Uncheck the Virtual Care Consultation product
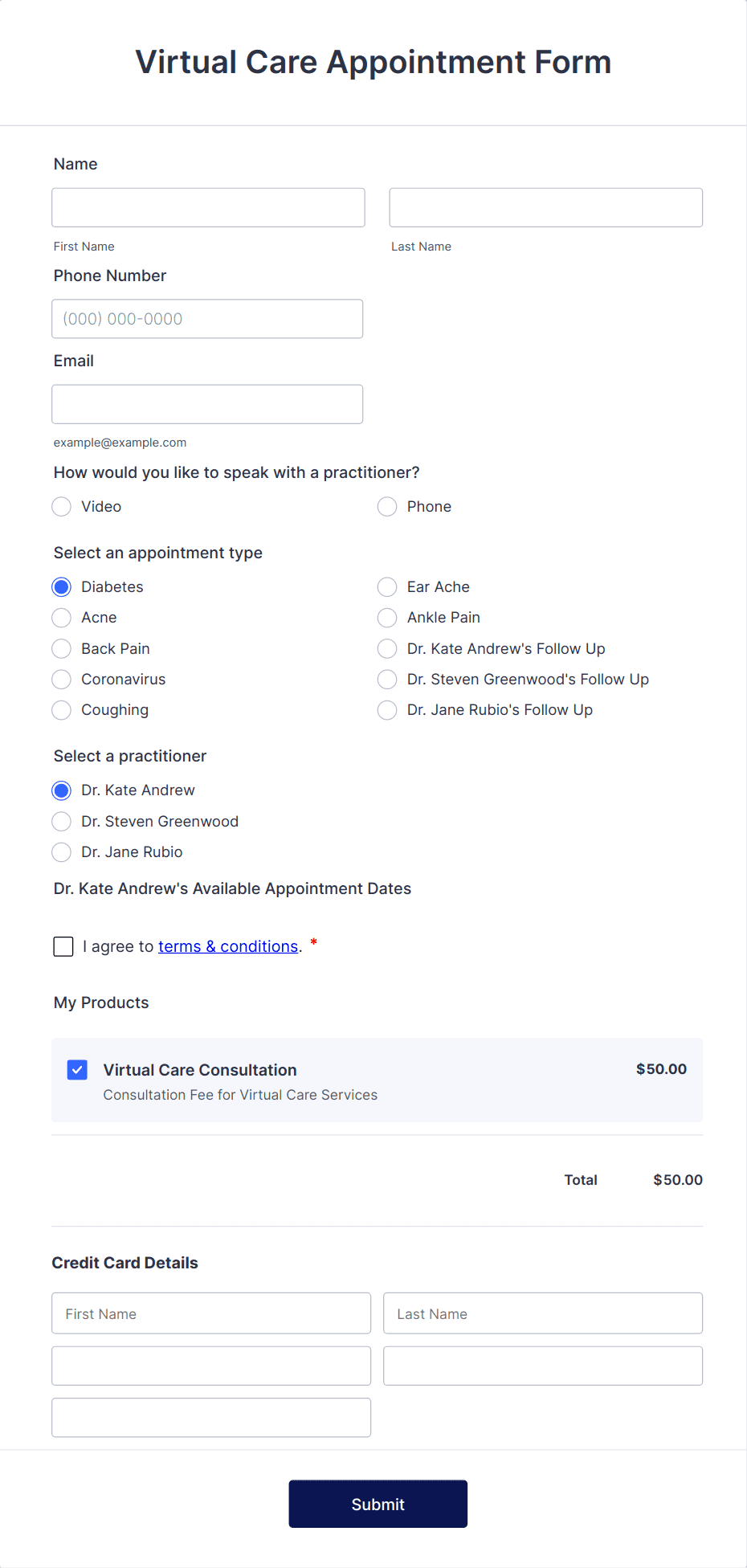This screenshot has height=1568, width=747. [x=77, y=1069]
